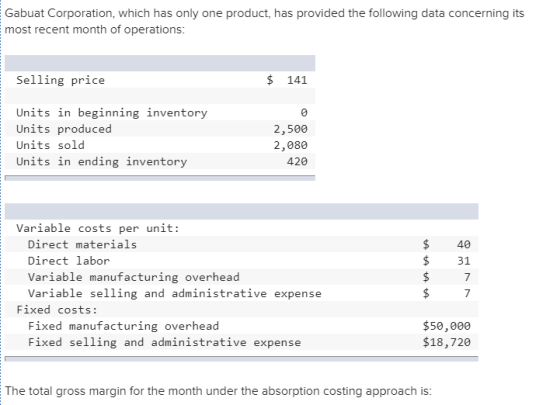Viewport: 560px width, 405px height.
Task: Click the selling price value 141
Action: tap(297, 80)
